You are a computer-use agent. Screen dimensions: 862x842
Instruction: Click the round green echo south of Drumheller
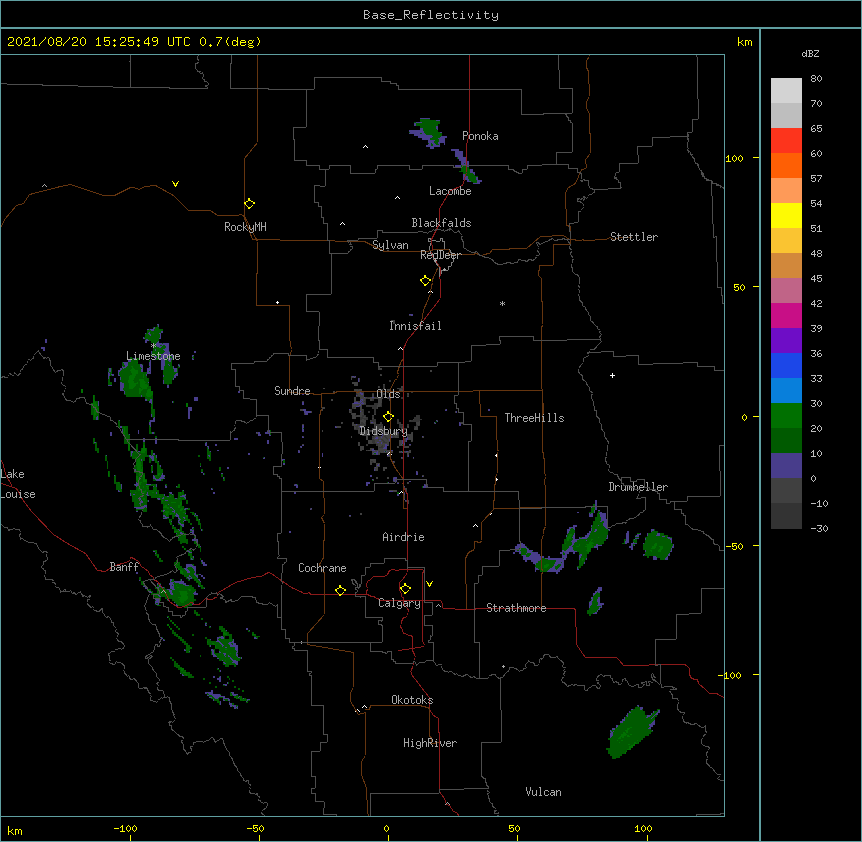pyautogui.click(x=657, y=545)
